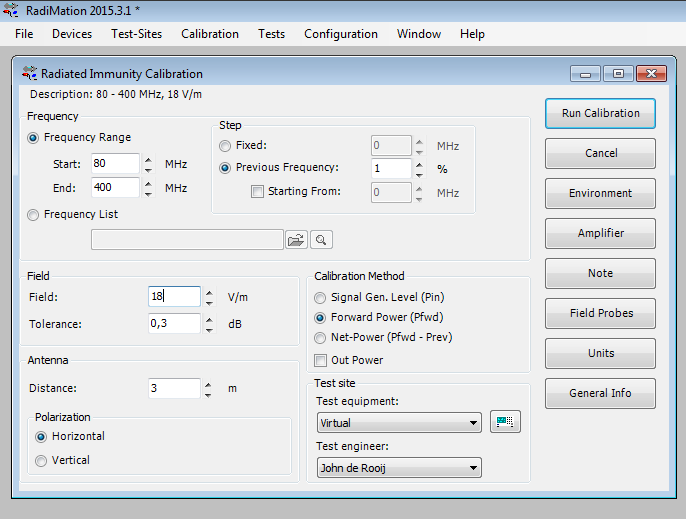Increase the Previous Frequency percent step
686x519 pixels.
419,164
